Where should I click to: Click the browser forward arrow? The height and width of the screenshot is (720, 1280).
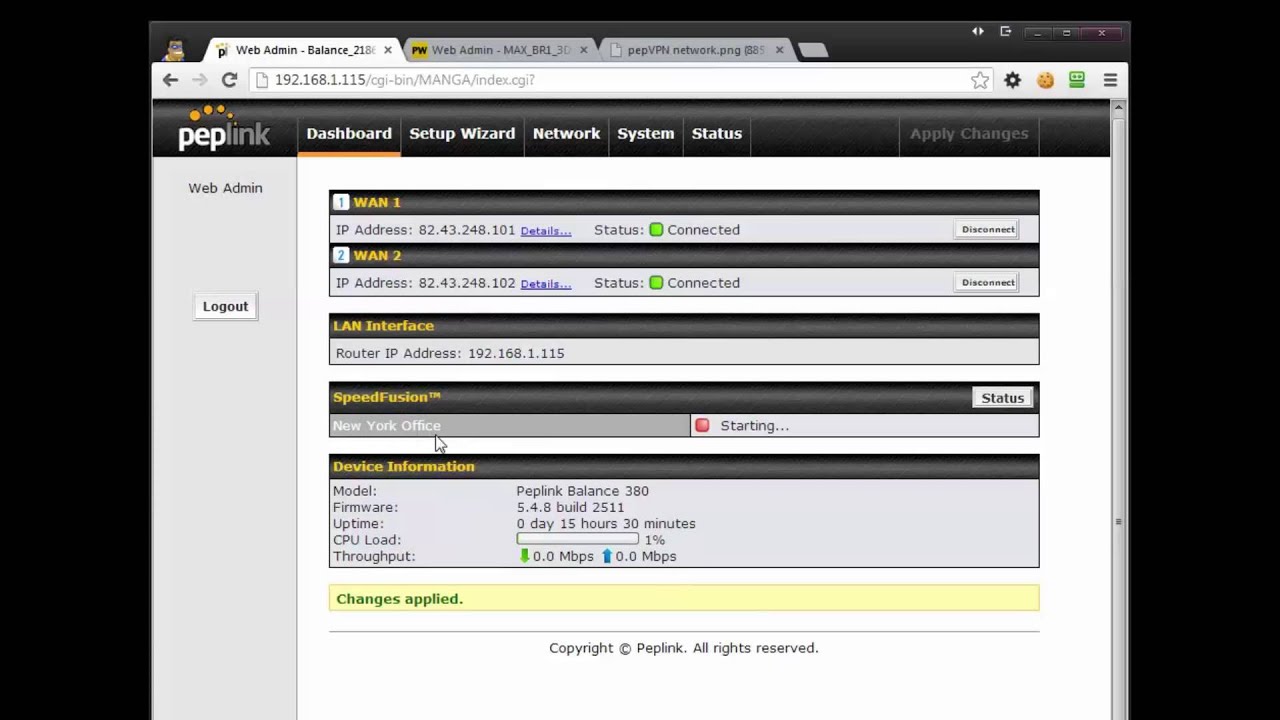pos(200,80)
